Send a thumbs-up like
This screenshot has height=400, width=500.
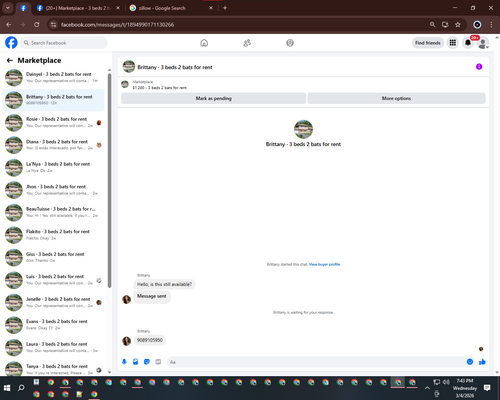click(482, 362)
